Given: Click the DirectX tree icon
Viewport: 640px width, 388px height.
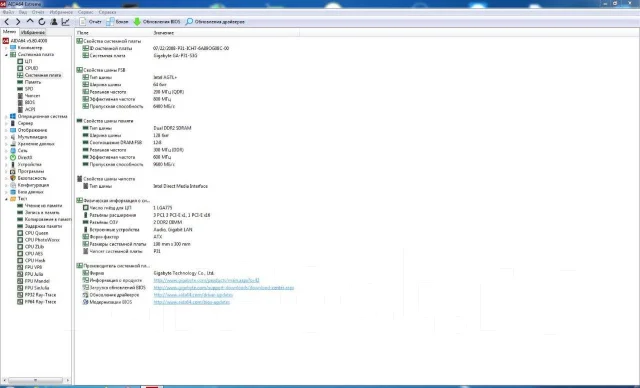Looking at the screenshot, I should pyautogui.click(x=13, y=157).
